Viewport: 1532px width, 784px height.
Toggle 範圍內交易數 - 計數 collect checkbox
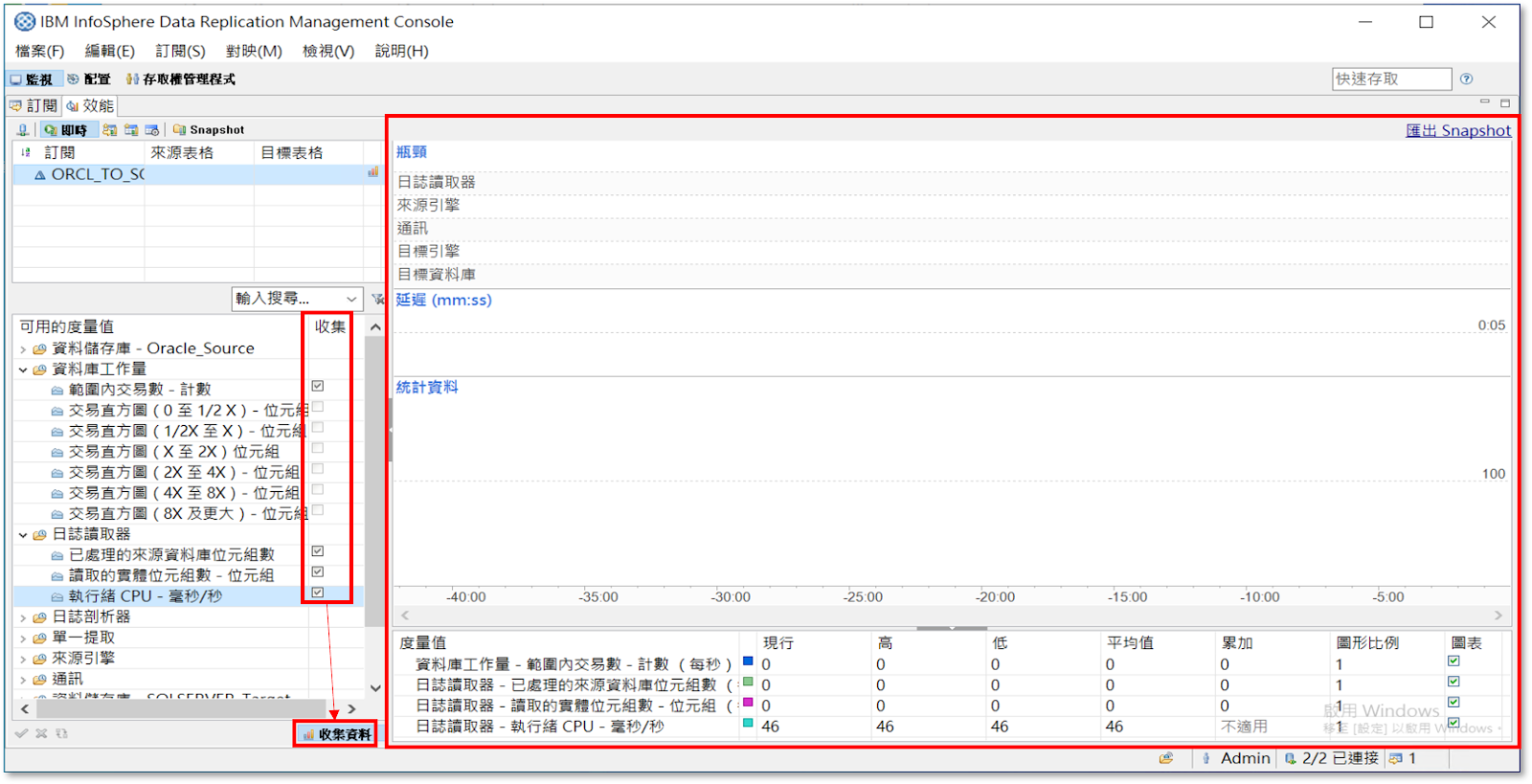[x=318, y=386]
